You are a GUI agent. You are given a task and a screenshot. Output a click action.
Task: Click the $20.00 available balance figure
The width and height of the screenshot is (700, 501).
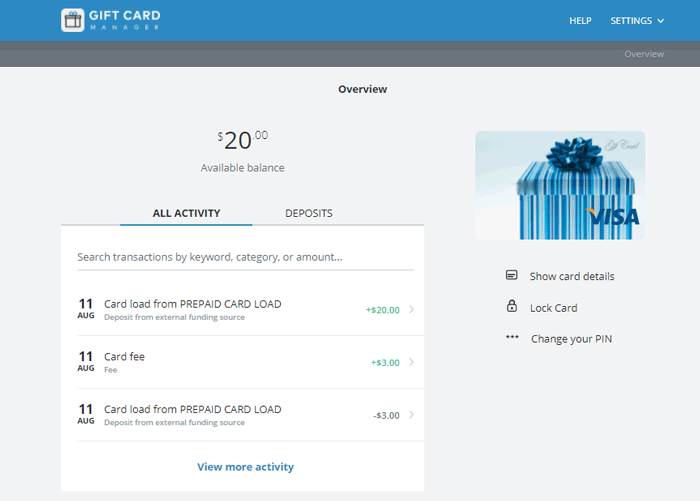(x=242, y=140)
